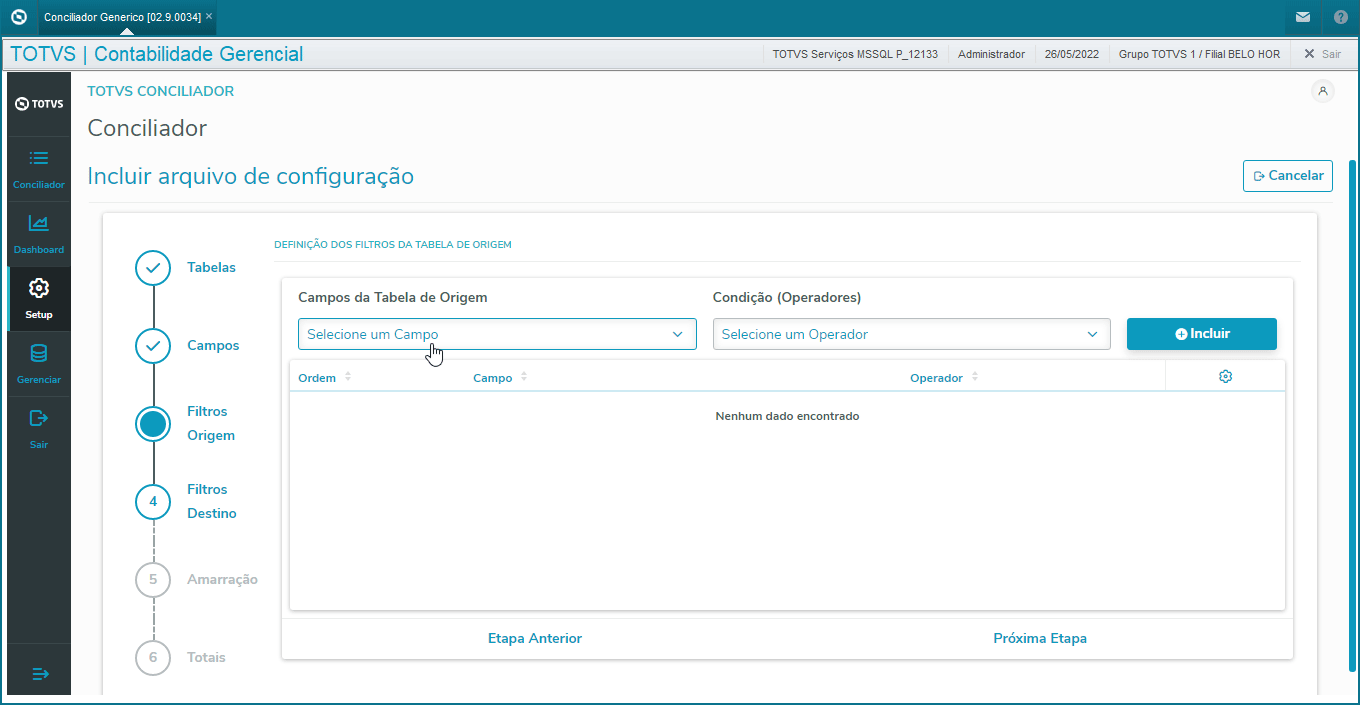The width and height of the screenshot is (1360, 705).
Task: Go to Etapa Anterior
Action: point(535,638)
